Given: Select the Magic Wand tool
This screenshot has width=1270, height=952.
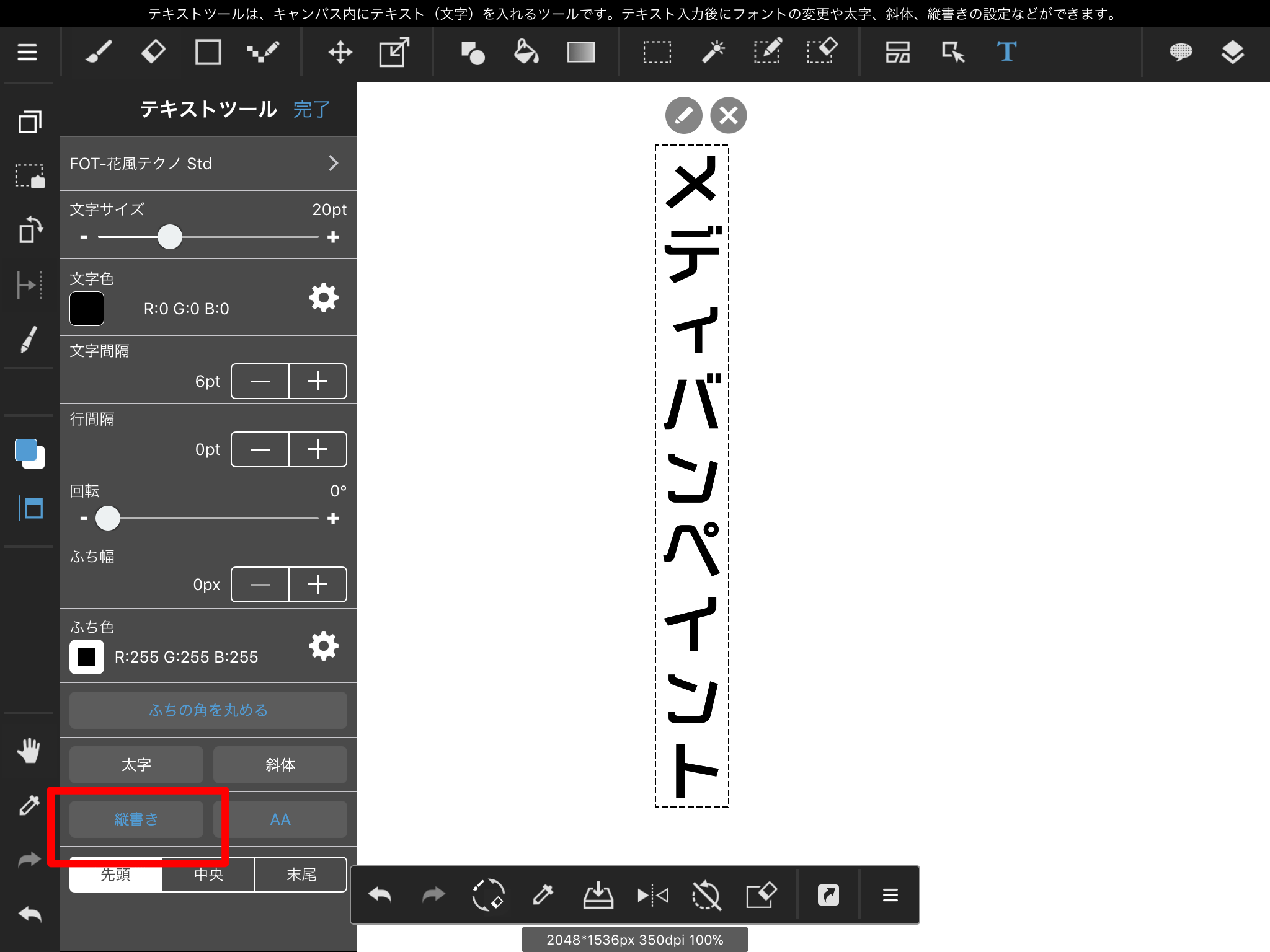Looking at the screenshot, I should click(x=713, y=52).
